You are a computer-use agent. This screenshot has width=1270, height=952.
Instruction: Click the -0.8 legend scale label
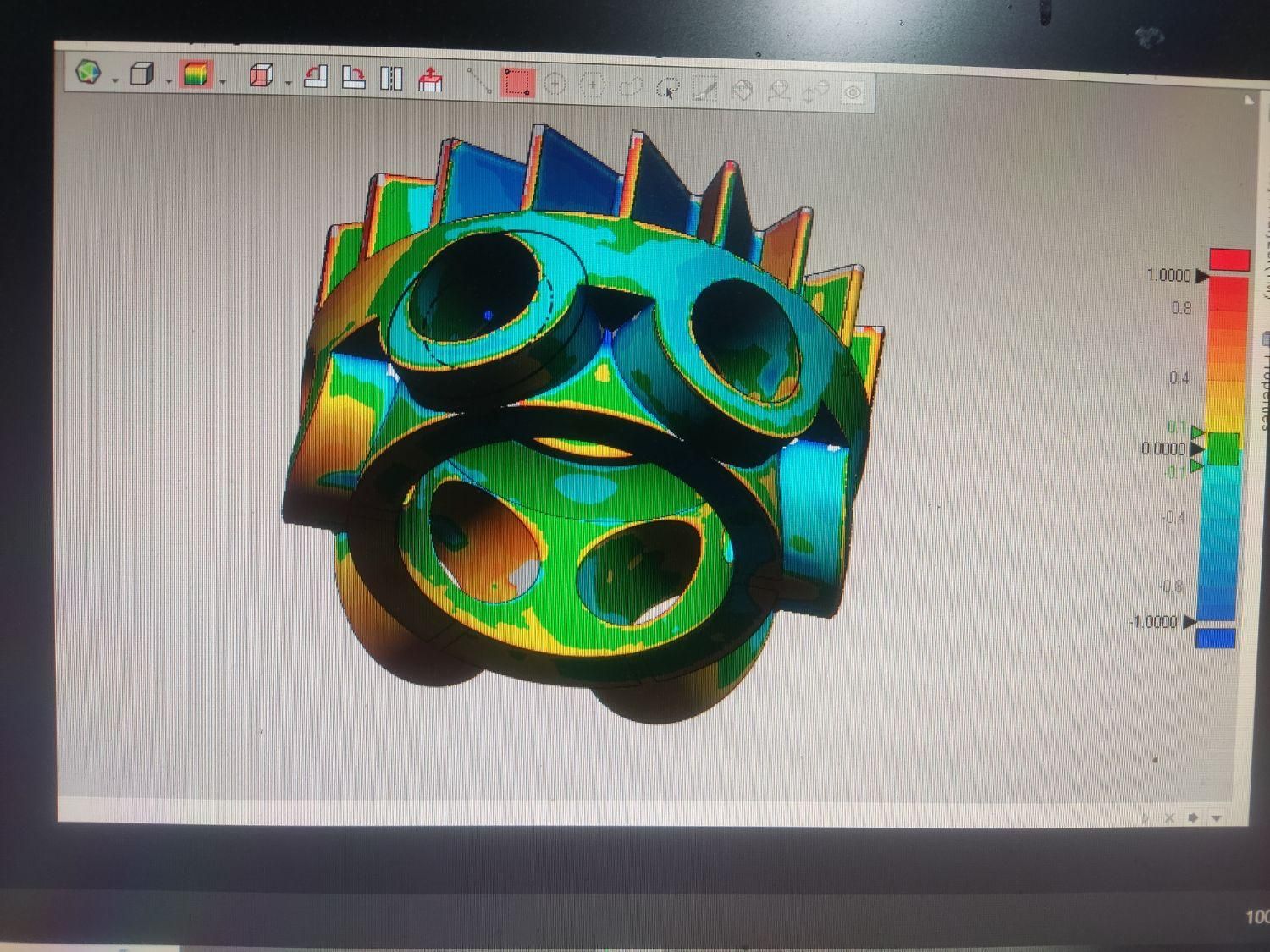click(x=1170, y=586)
